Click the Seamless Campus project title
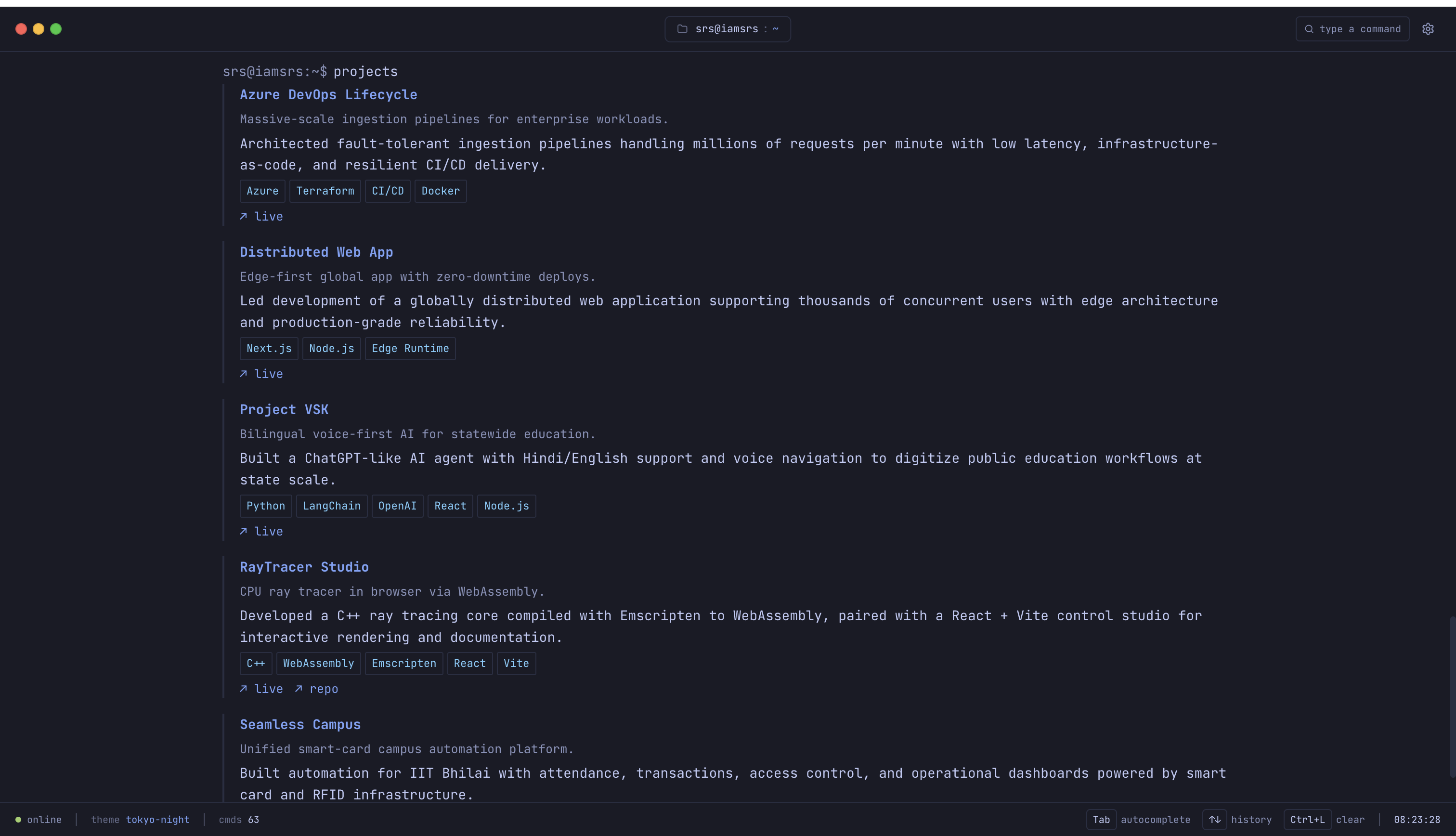The image size is (1456, 836). pyautogui.click(x=300, y=724)
